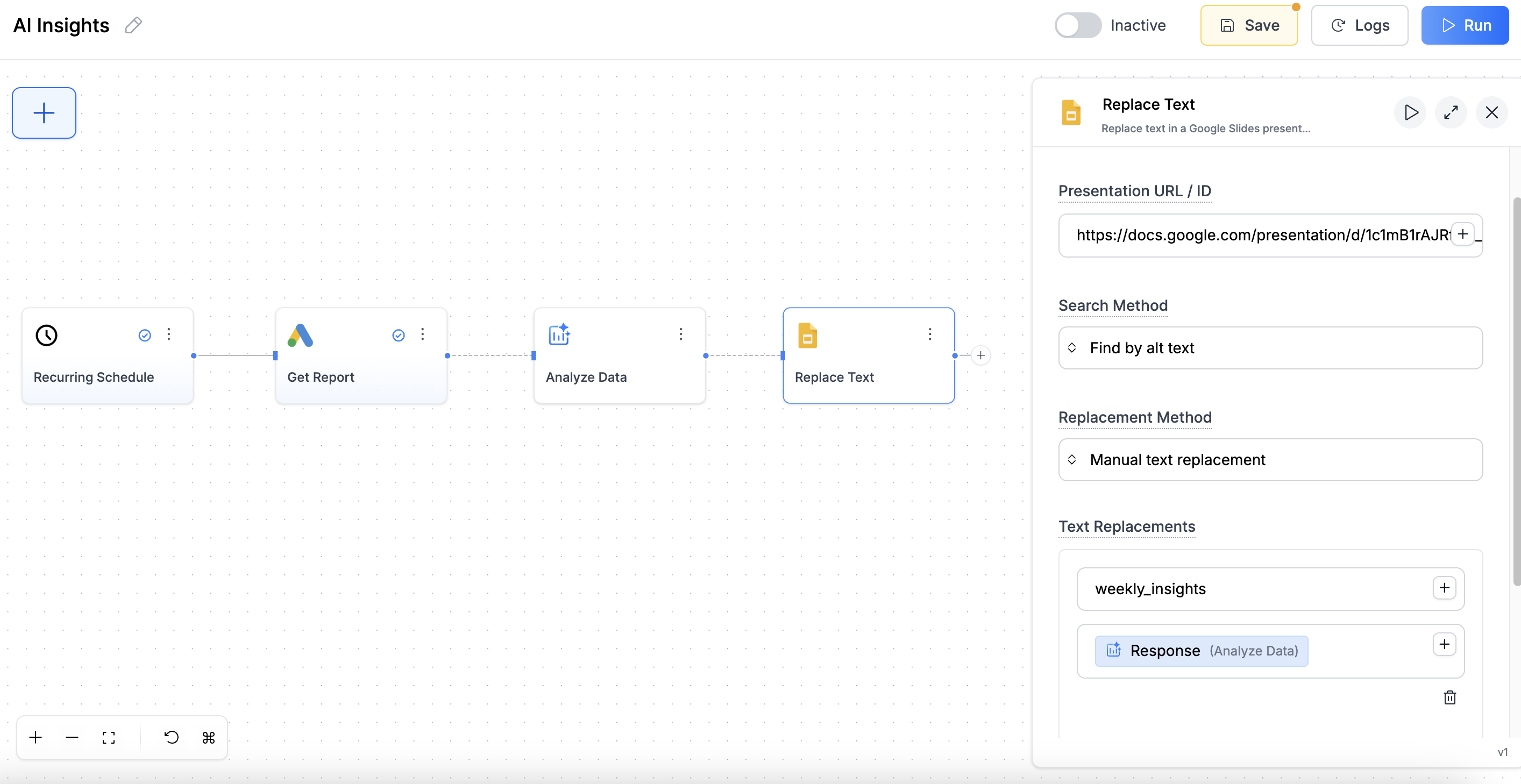The width and height of the screenshot is (1521, 784).
Task: Test the Replace Text step with play icon
Action: [1410, 112]
